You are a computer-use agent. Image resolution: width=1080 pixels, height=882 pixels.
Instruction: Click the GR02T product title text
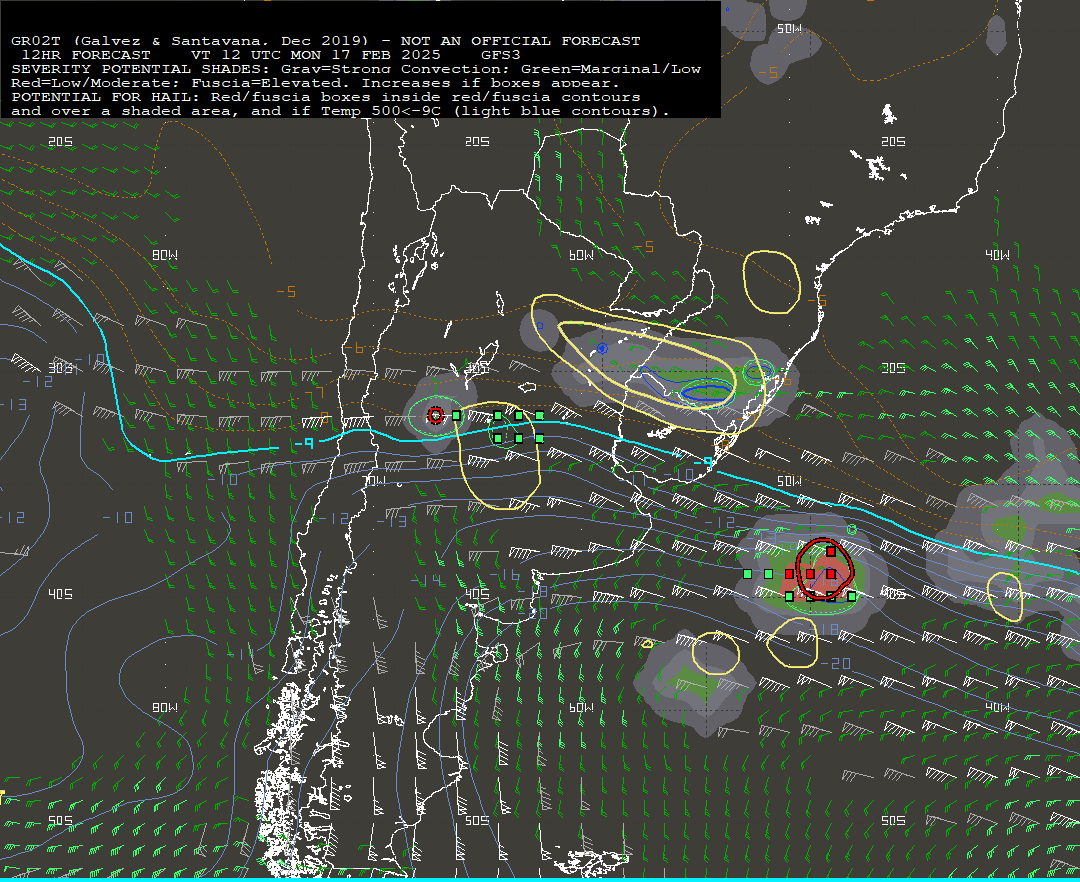coord(189,41)
